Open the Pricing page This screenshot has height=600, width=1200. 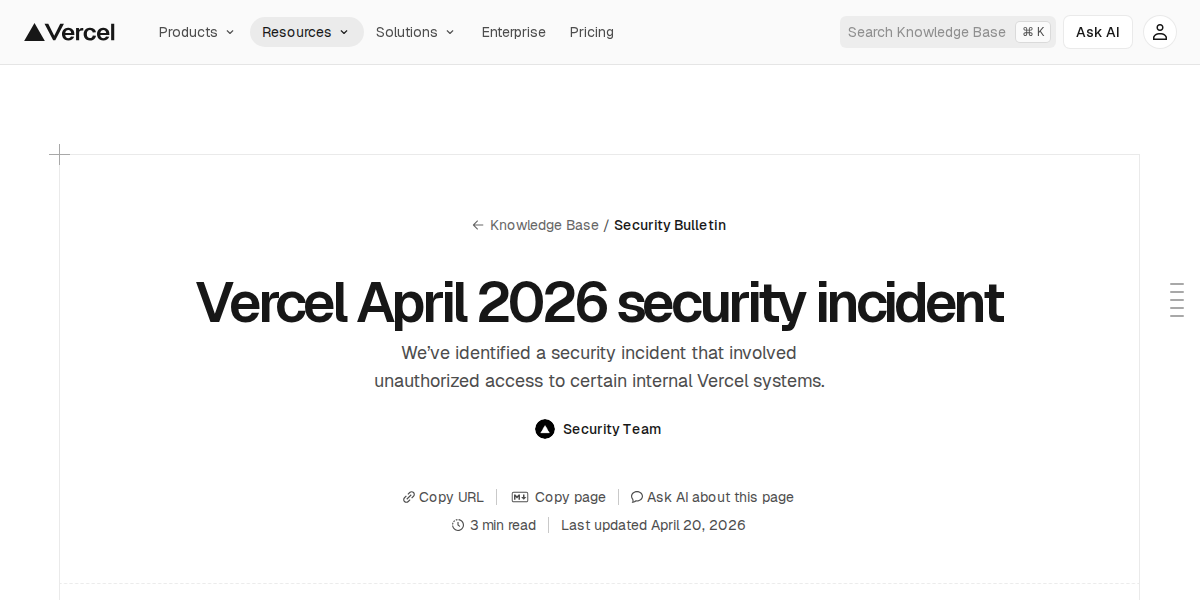pos(591,31)
